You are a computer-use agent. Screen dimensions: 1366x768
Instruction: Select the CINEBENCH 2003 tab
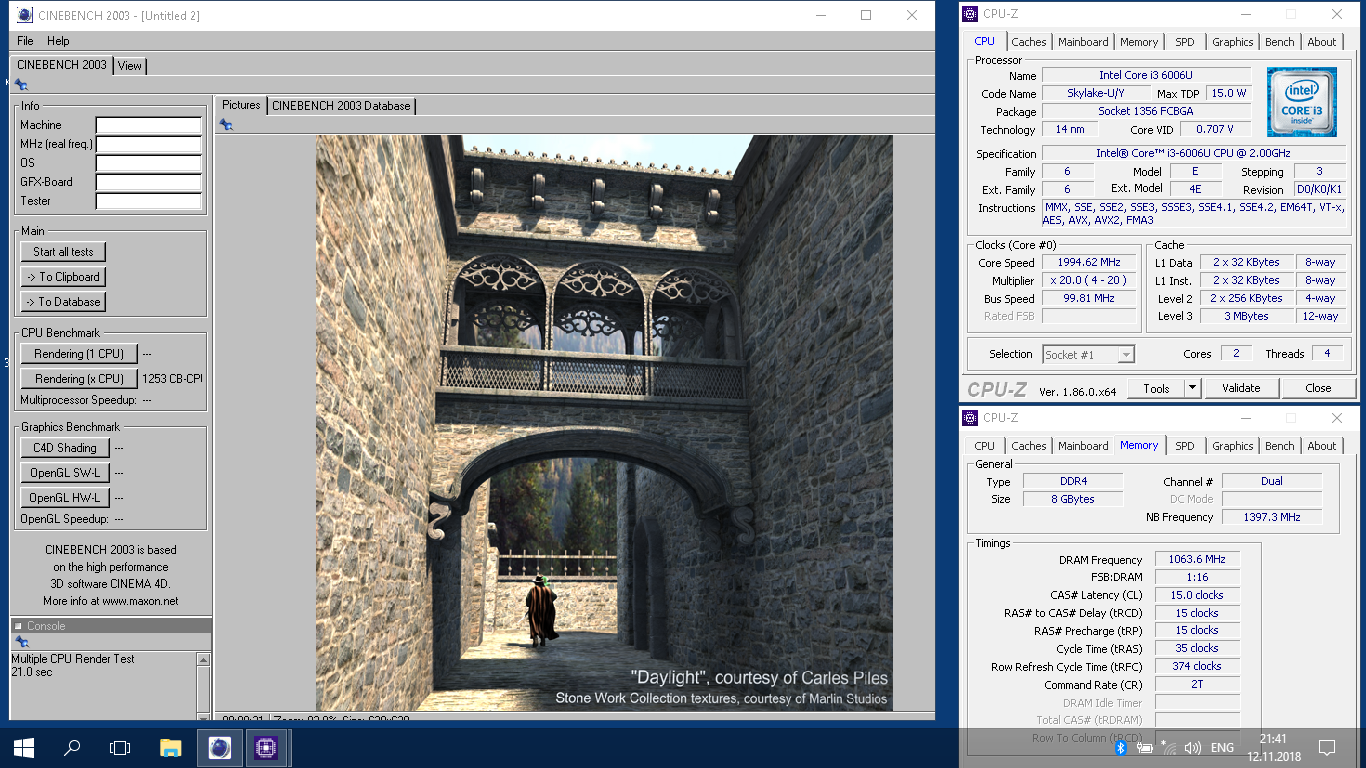(62, 65)
